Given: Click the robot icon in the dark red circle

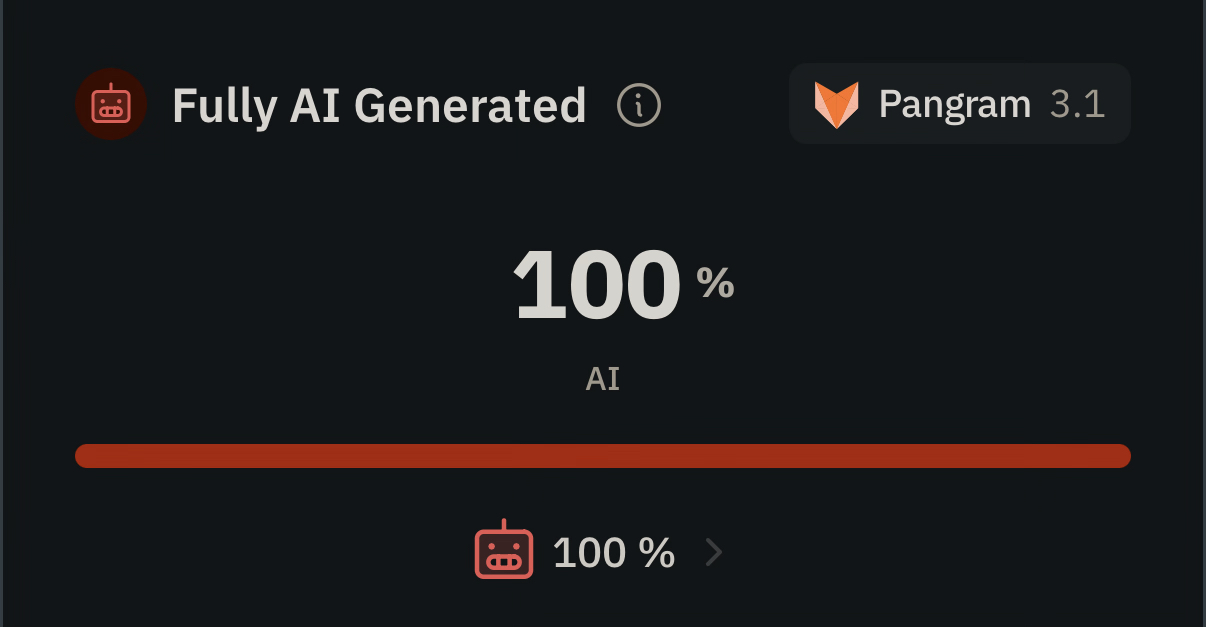Looking at the screenshot, I should [111, 105].
